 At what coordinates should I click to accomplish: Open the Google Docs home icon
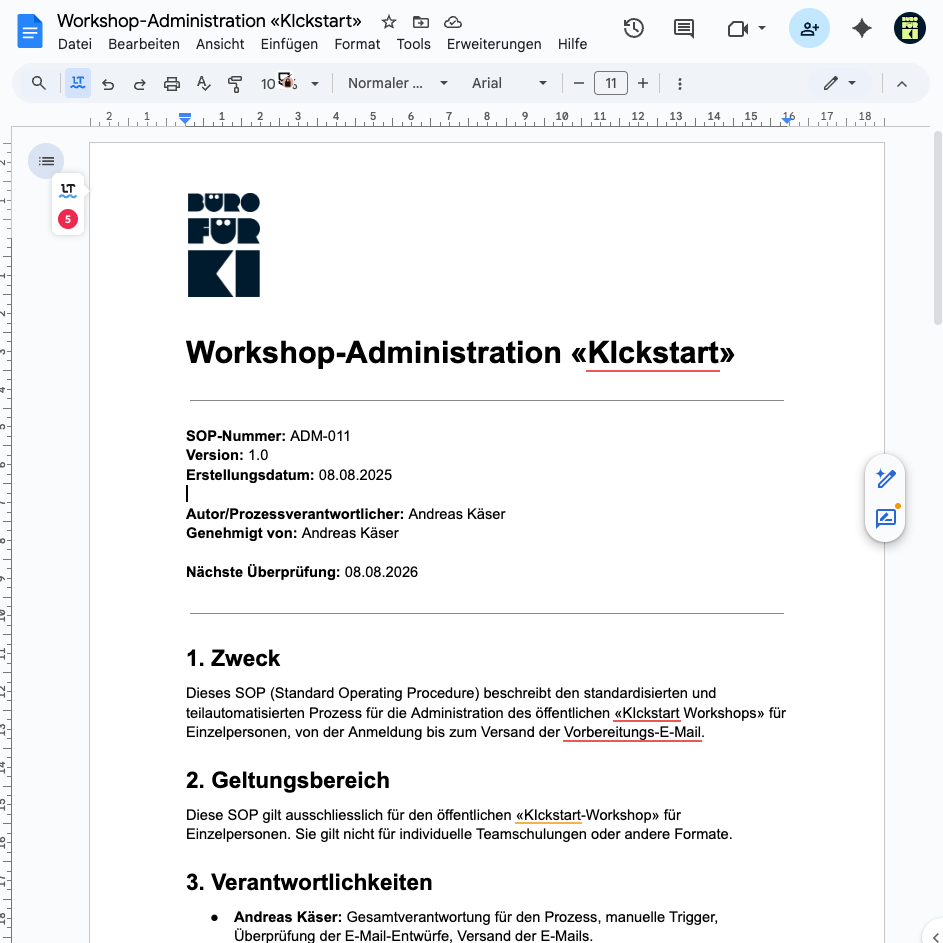[29, 31]
